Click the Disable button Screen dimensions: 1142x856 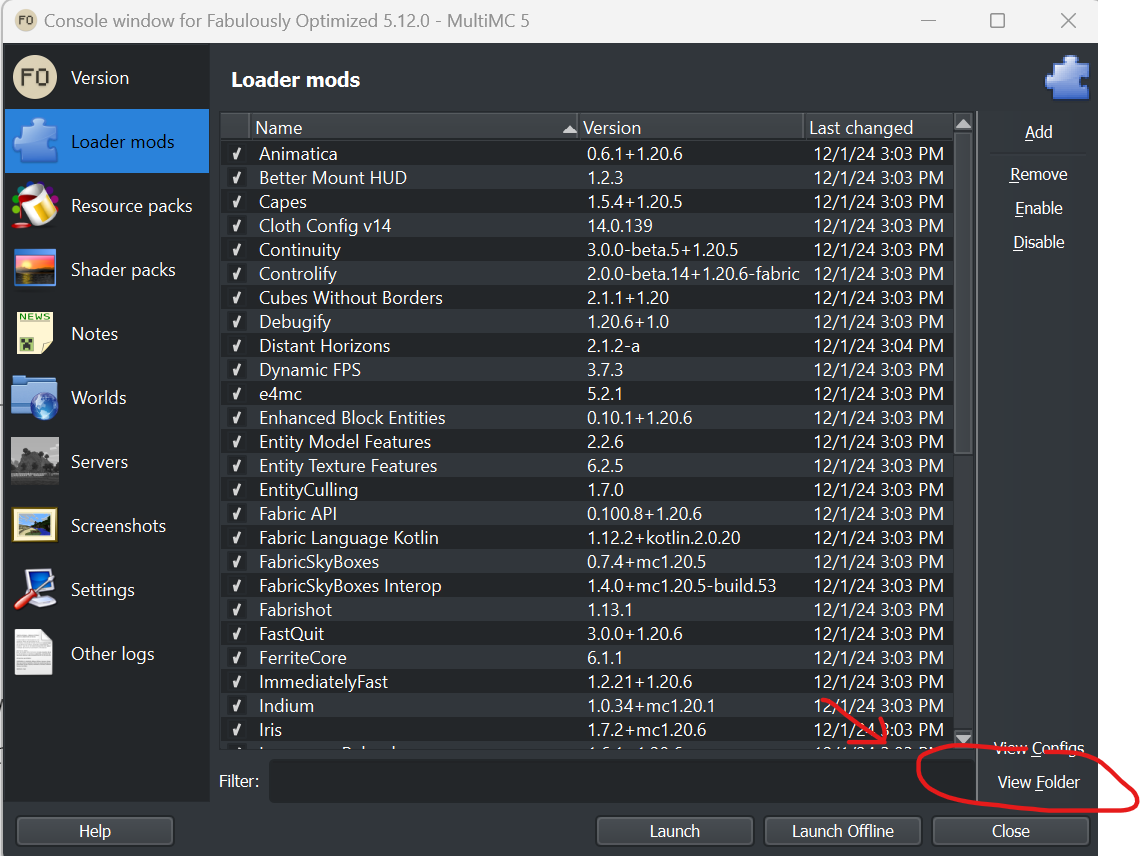click(1039, 242)
